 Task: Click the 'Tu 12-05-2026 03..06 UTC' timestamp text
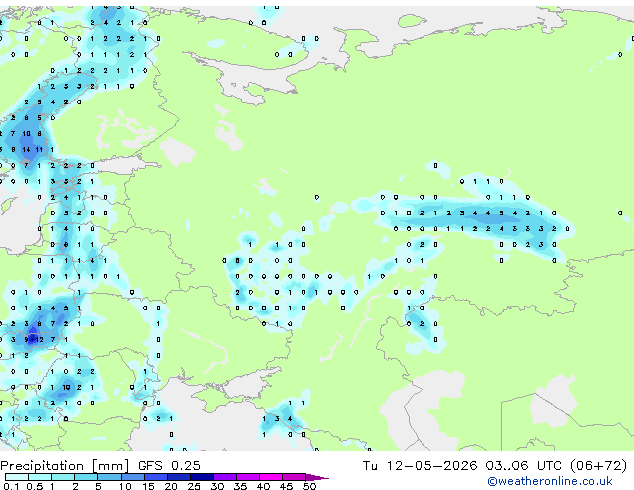(462, 466)
